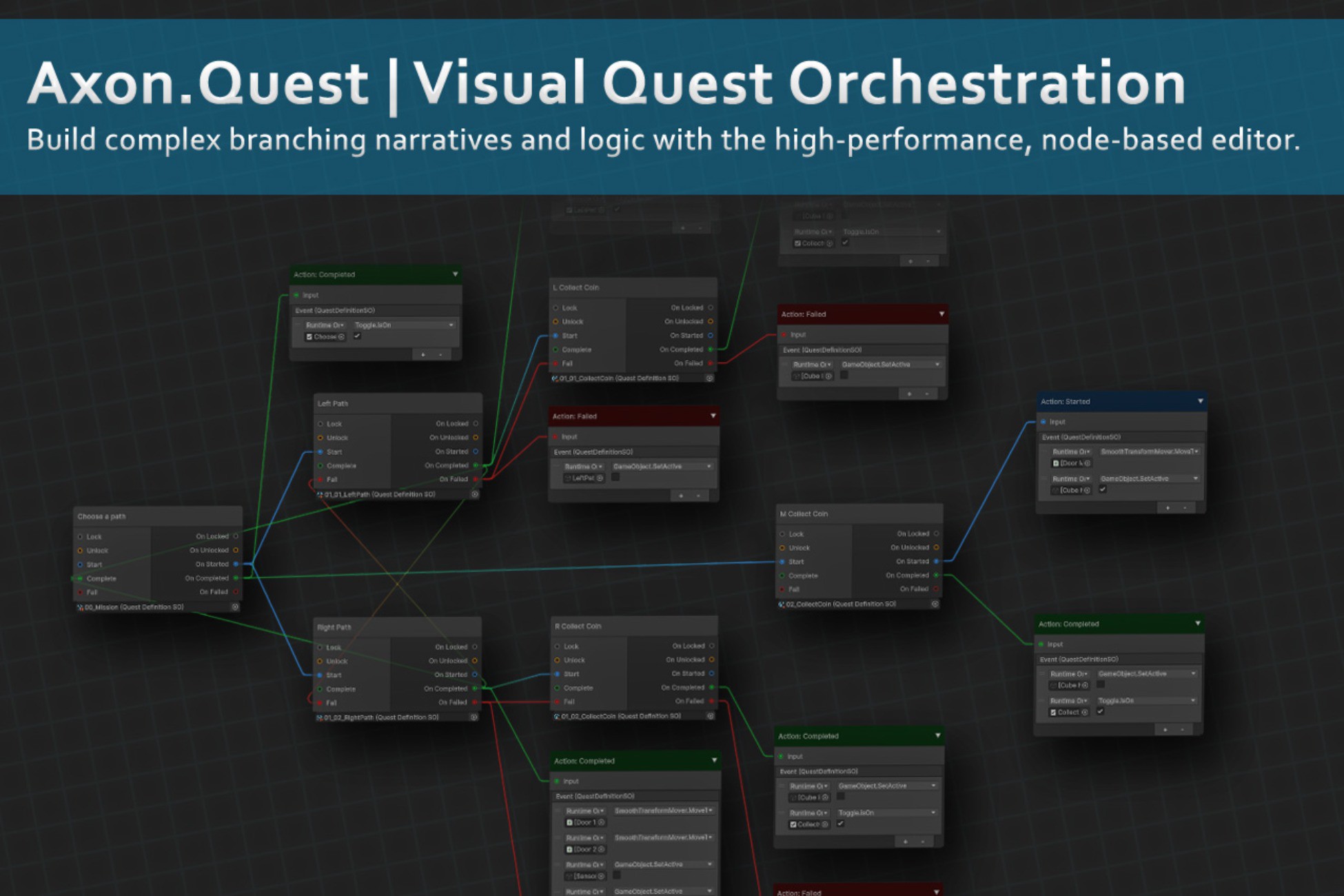Add event entry below Choose field
1344x896 pixels.
point(423,354)
